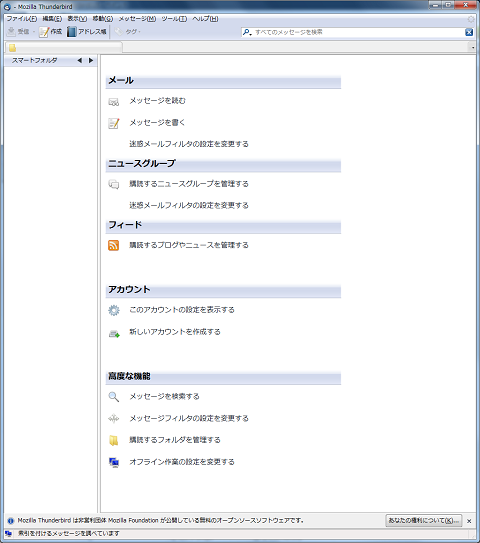The width and height of the screenshot is (480, 543).
Task: Select the folder tab in tab bar
Action: 64,47
